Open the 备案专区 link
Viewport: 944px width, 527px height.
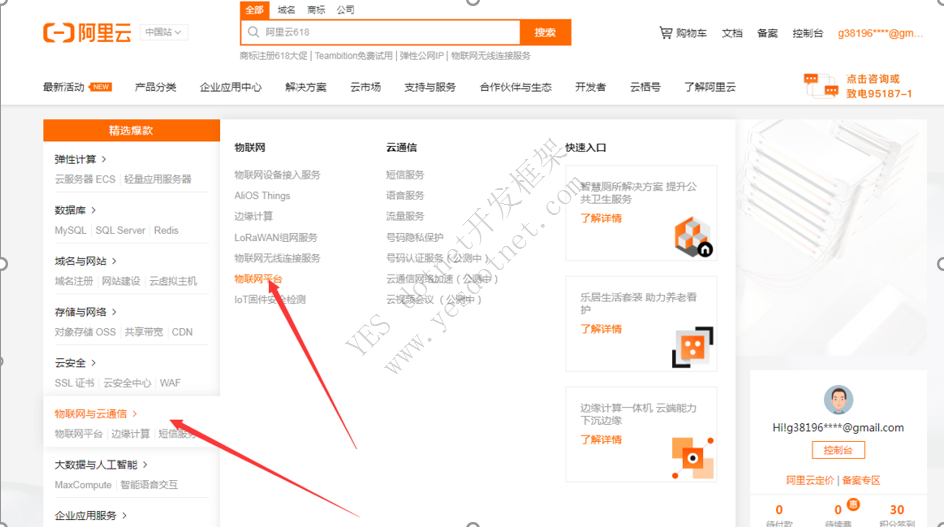(861, 480)
